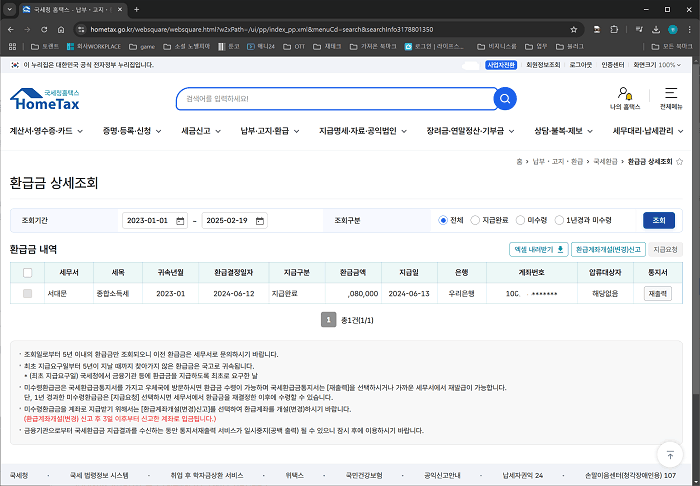
Task: Bookmark this page with address bar star
Action: (574, 29)
